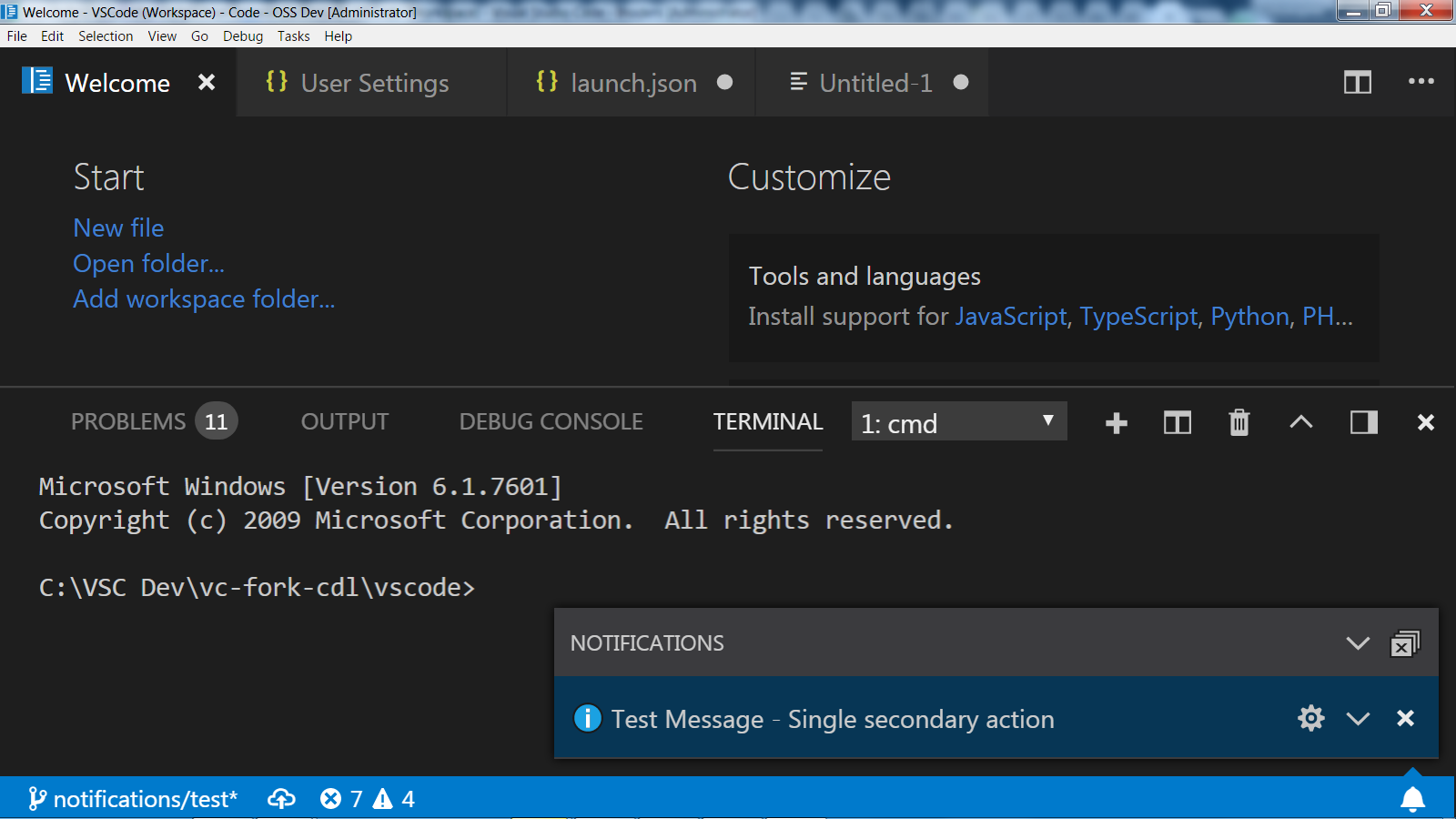Switch to the User Settings tab
Viewport: 1456px width, 819px height.
click(371, 83)
